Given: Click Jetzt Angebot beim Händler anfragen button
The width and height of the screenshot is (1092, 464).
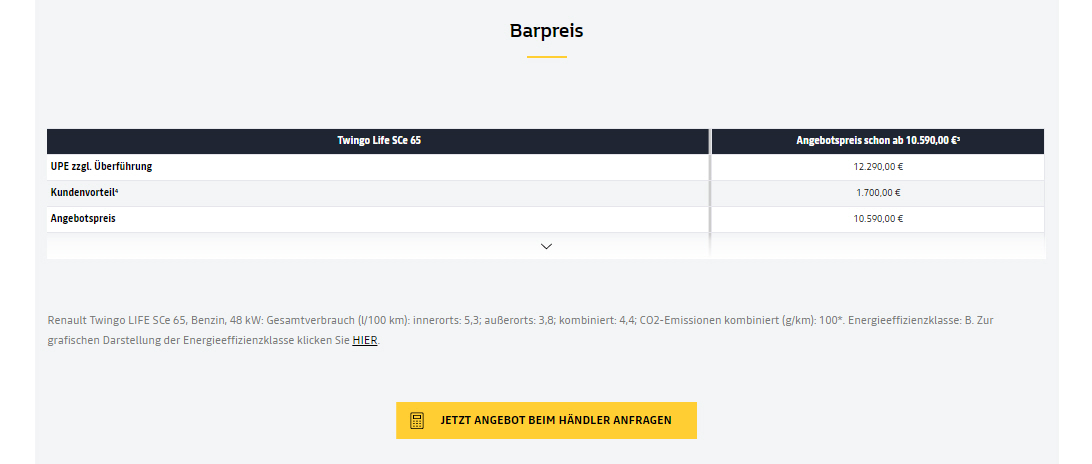Looking at the screenshot, I should (x=546, y=420).
